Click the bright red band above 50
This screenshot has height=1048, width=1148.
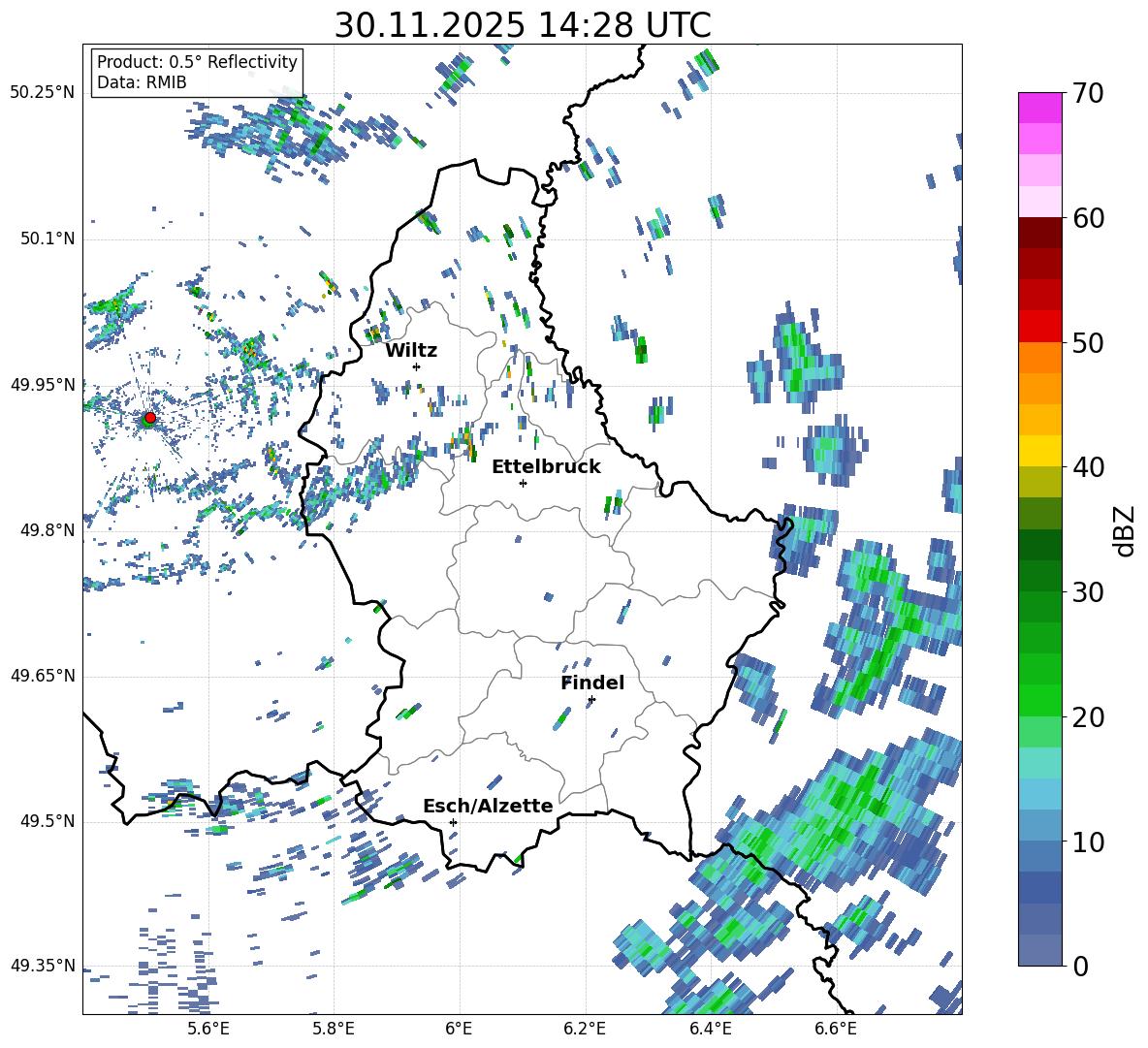1039,326
